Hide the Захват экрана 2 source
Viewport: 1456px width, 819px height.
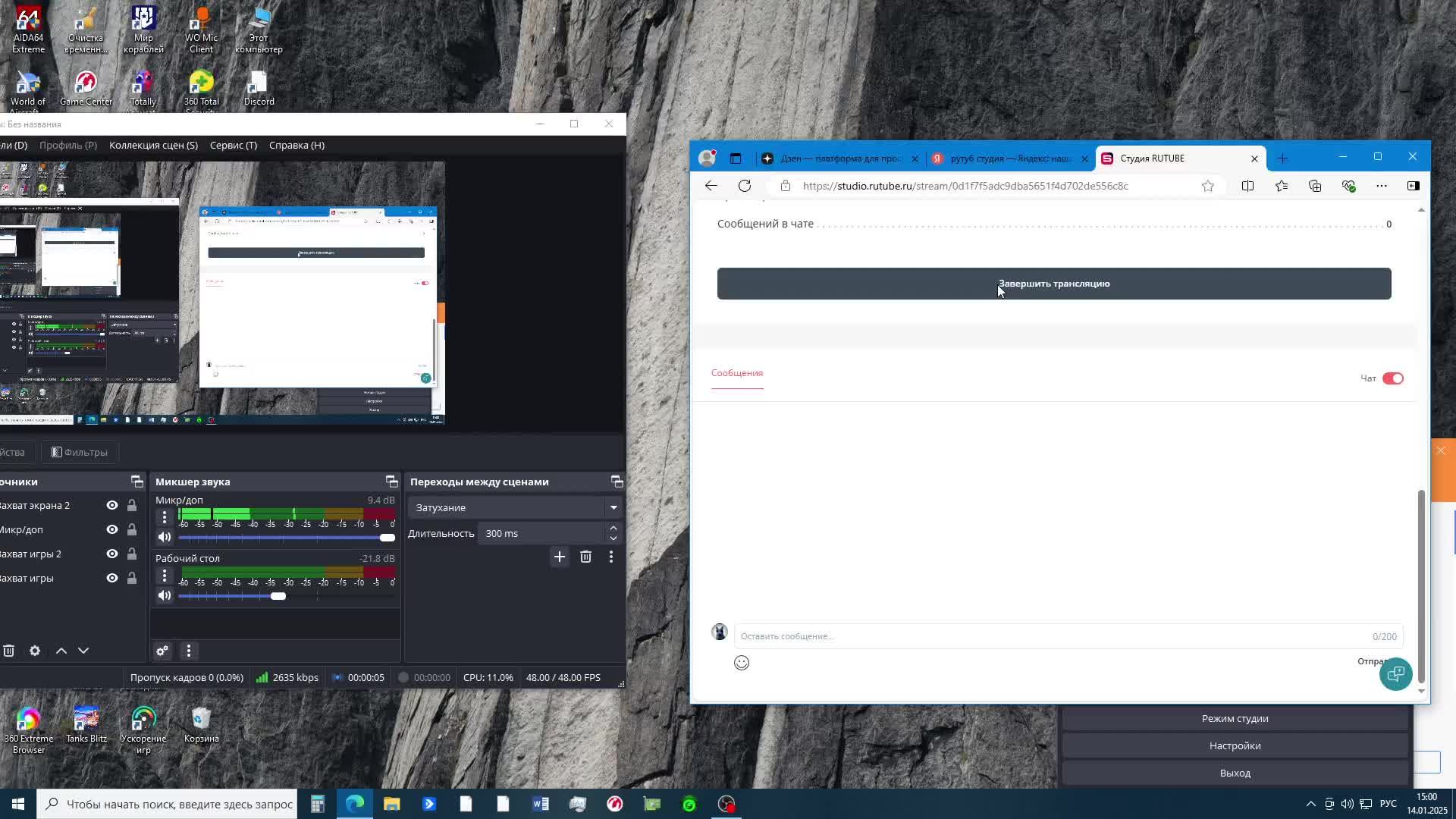[112, 505]
